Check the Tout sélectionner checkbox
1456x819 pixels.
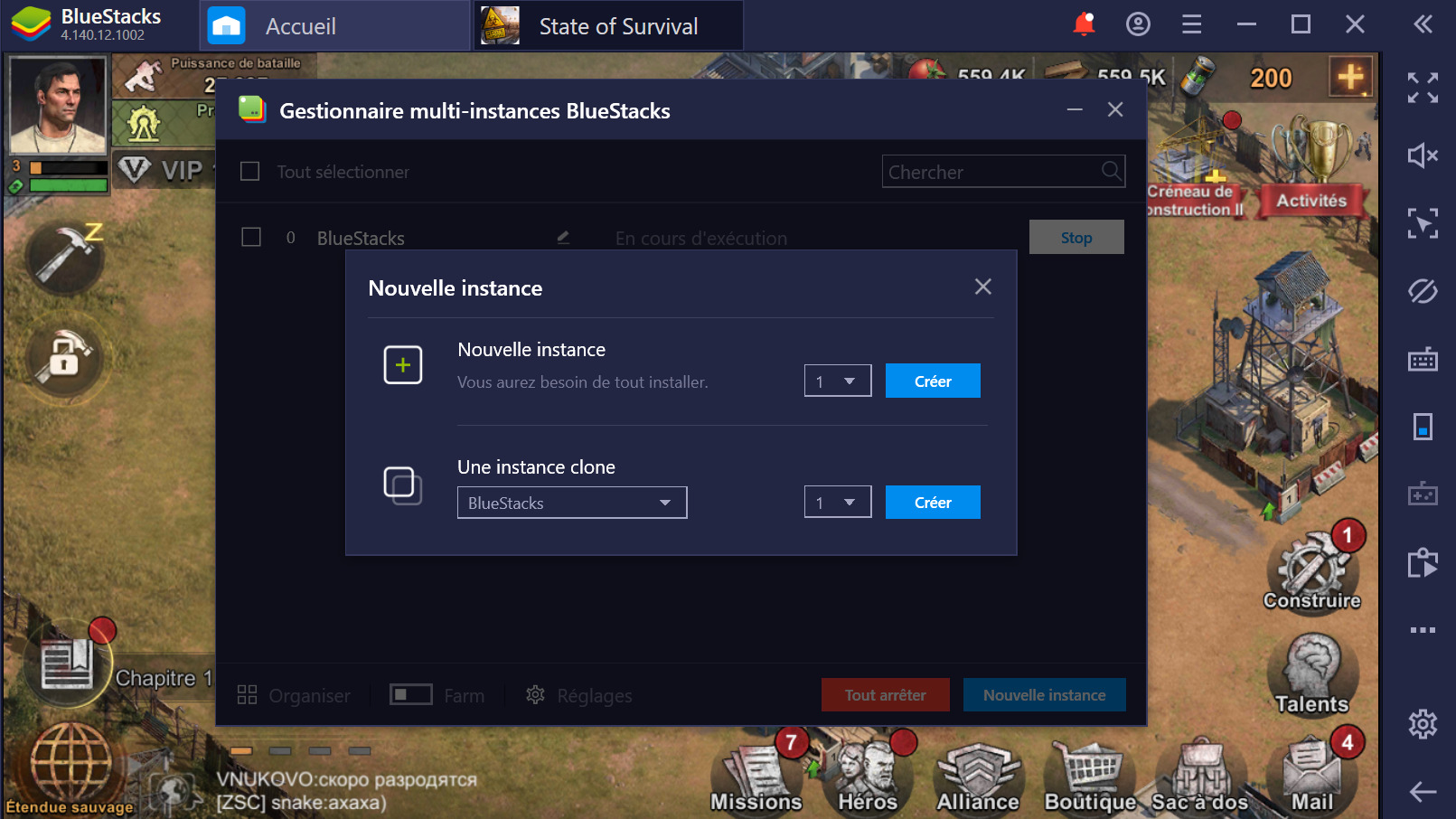(250, 171)
